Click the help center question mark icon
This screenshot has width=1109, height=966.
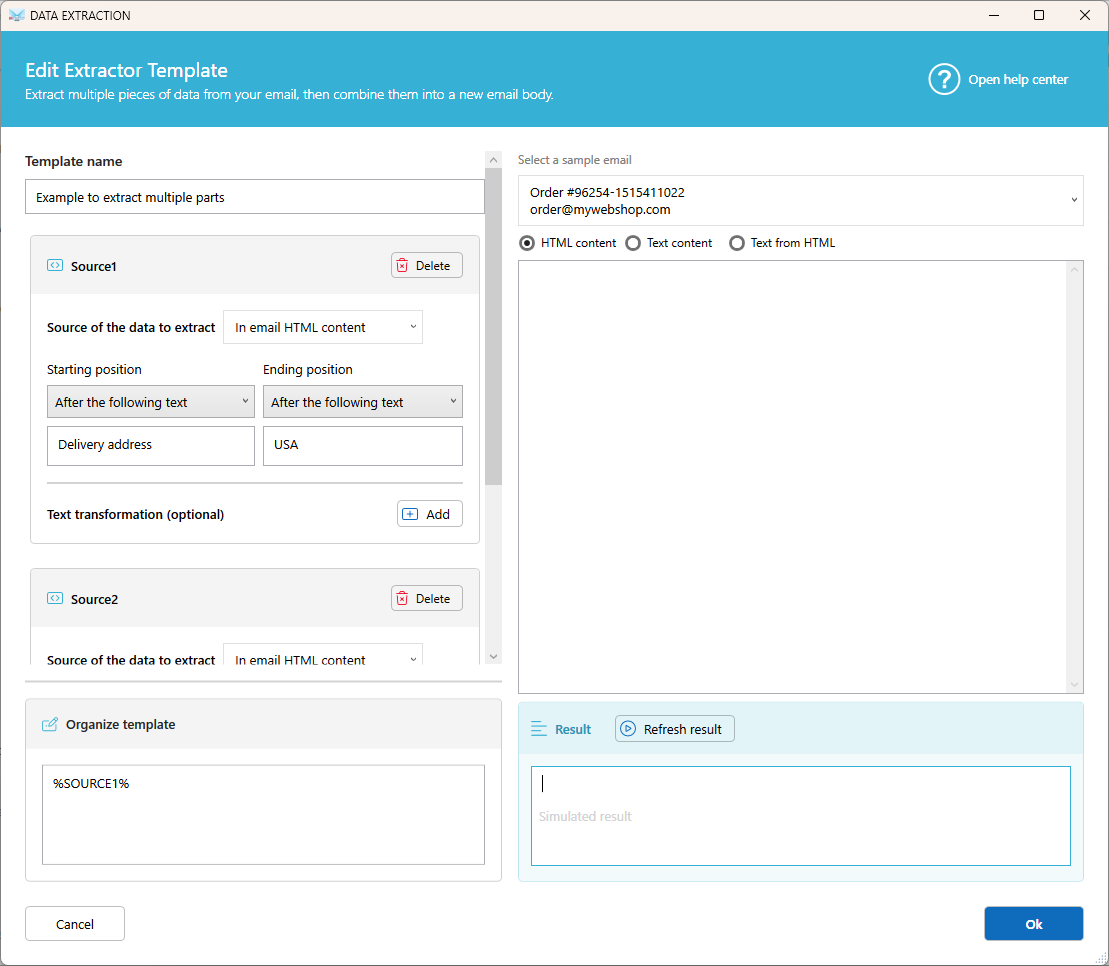tap(943, 79)
